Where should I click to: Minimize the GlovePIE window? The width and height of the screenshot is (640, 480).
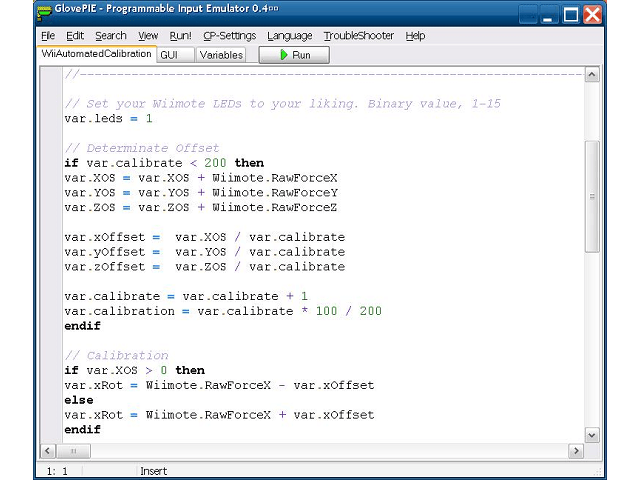click(x=547, y=14)
